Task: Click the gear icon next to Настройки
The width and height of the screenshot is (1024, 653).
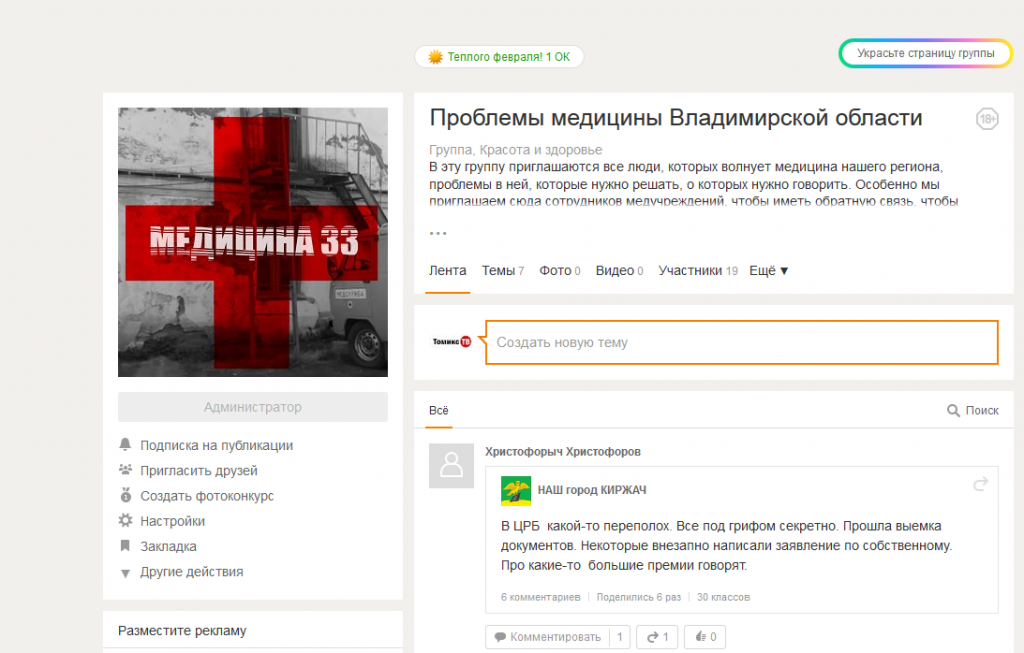Action: click(x=125, y=520)
